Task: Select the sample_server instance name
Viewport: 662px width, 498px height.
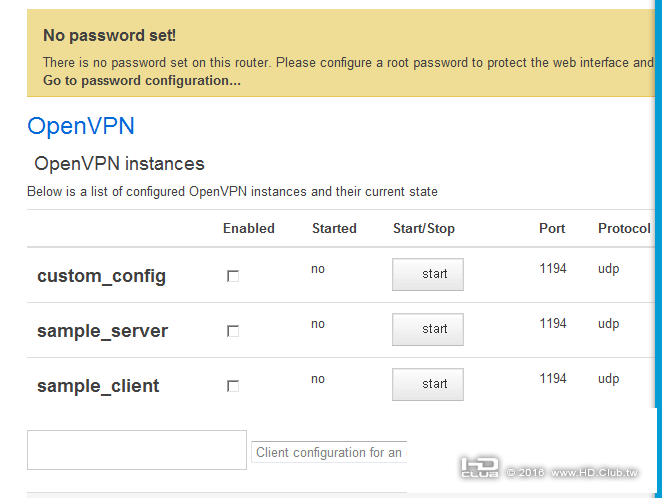Action: (102, 331)
